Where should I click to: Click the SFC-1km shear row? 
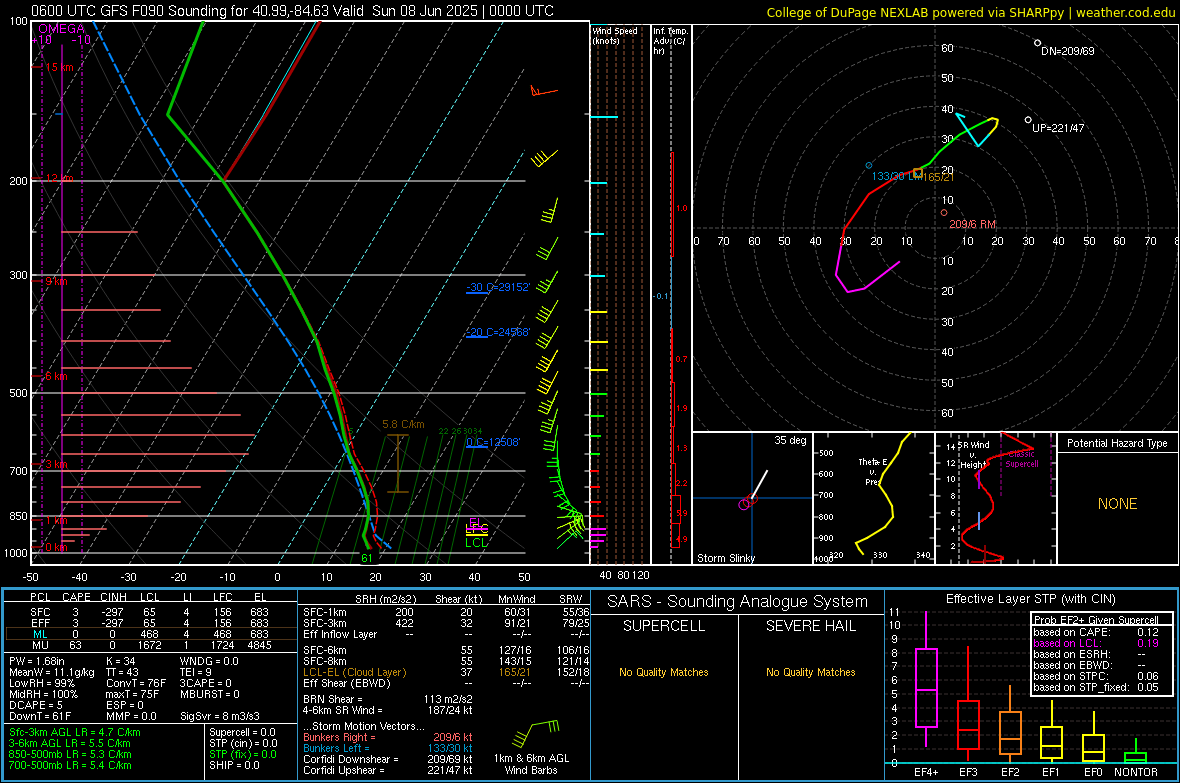point(446,612)
